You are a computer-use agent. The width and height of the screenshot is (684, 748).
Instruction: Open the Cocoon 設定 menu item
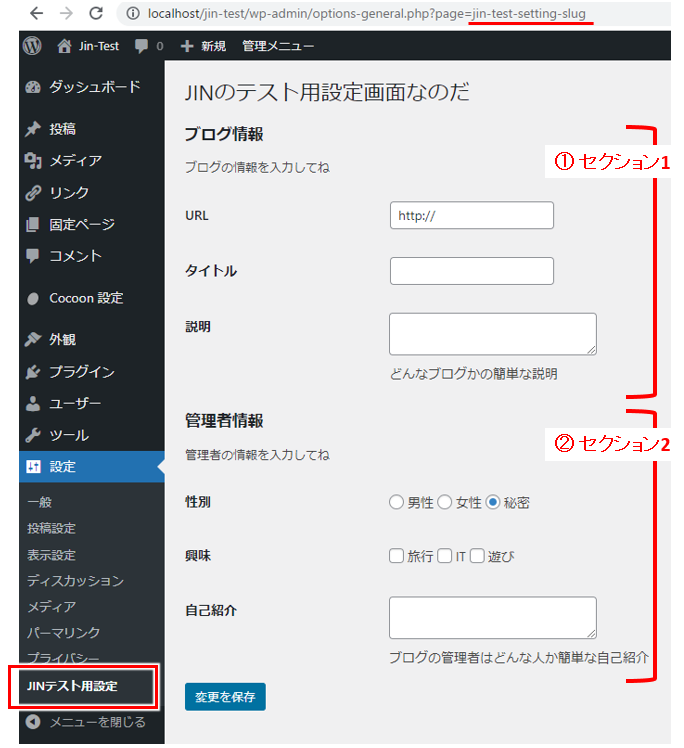click(86, 298)
